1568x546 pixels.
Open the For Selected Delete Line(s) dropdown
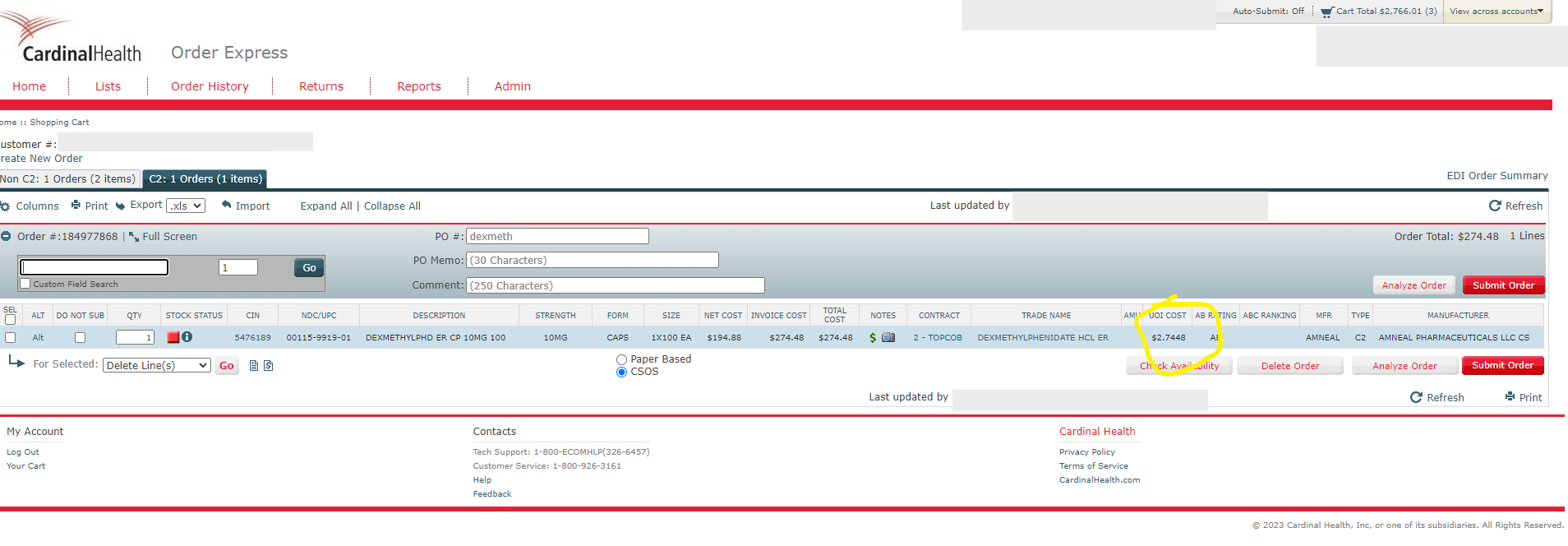tap(157, 365)
